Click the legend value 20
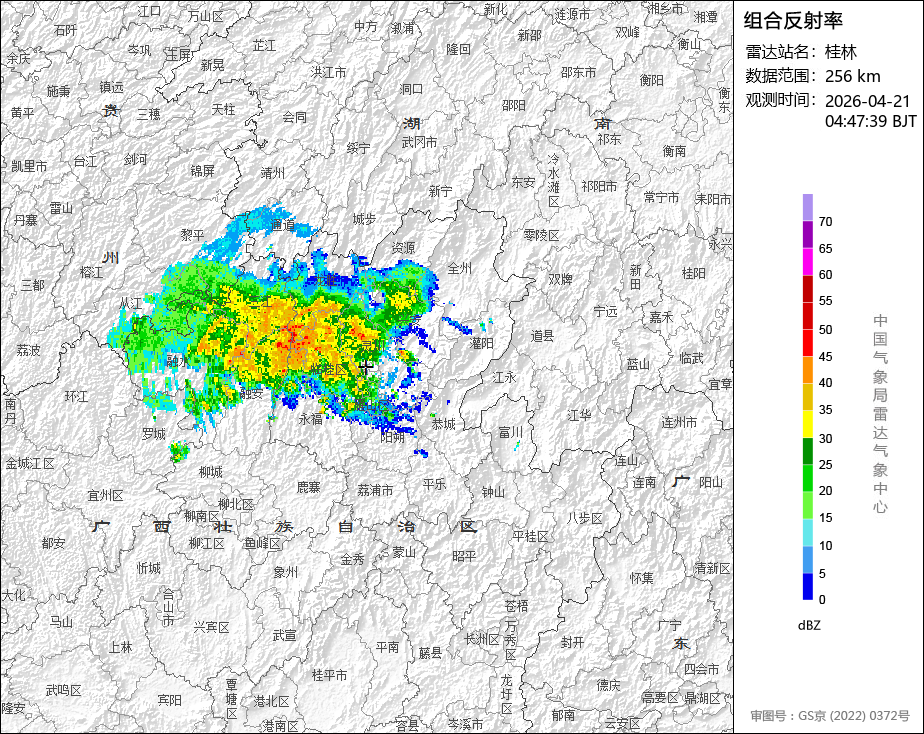Viewport: 924px width, 734px height. (x=826, y=491)
